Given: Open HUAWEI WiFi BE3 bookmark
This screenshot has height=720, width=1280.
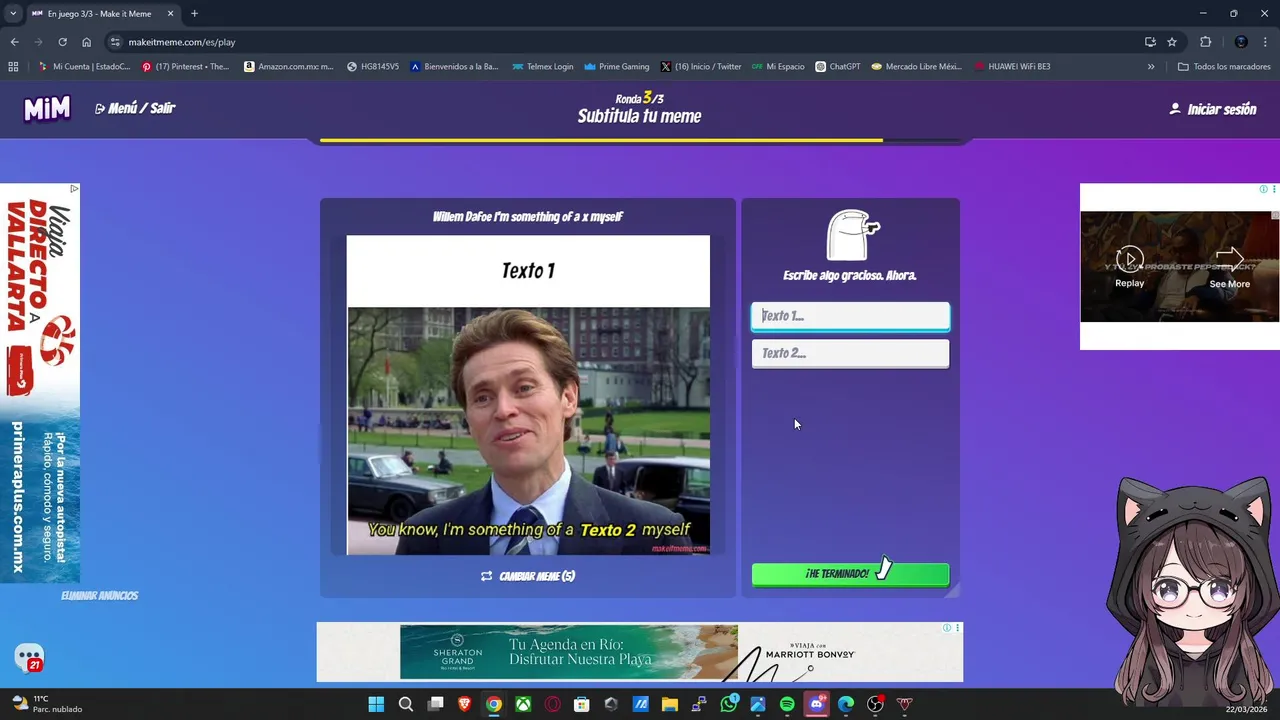Looking at the screenshot, I should 1012,67.
